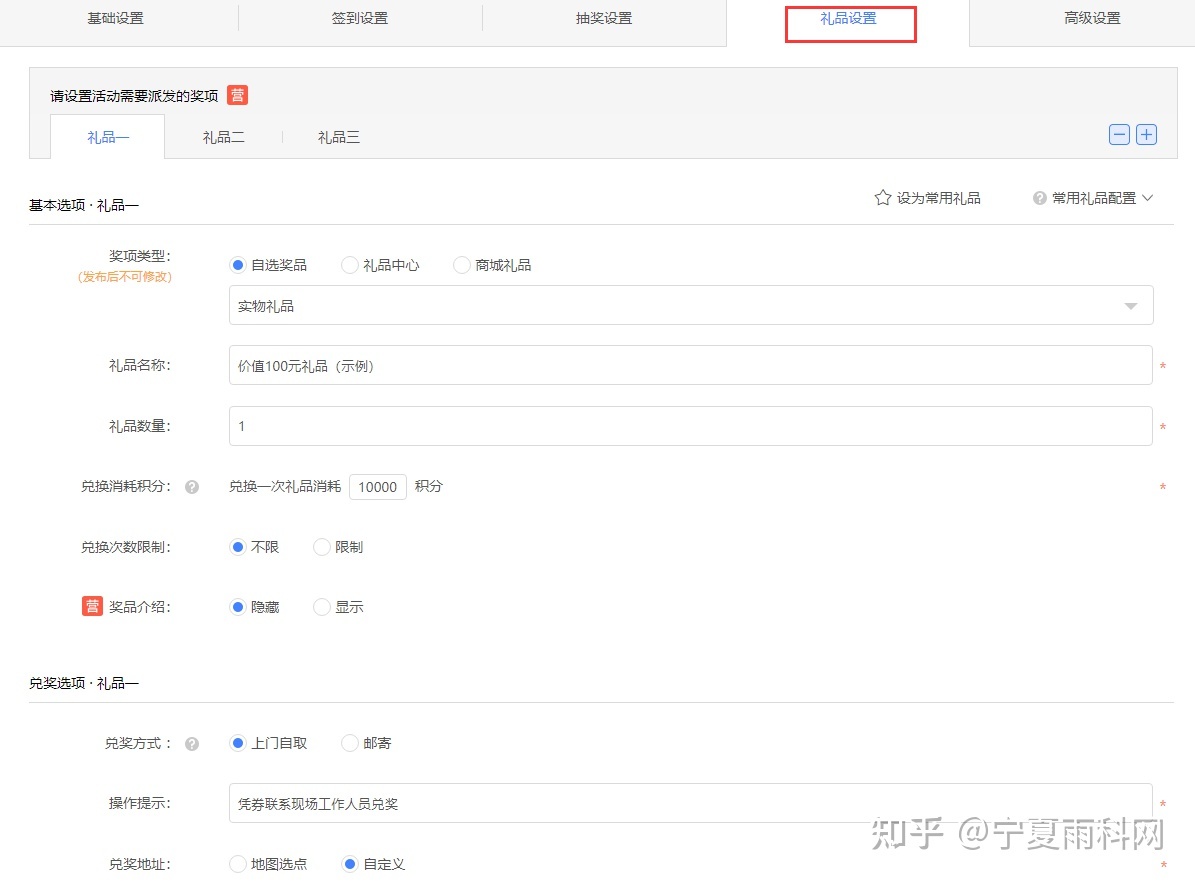Select the 礼品中心 radio button
The image size is (1195, 882).
pyautogui.click(x=350, y=265)
